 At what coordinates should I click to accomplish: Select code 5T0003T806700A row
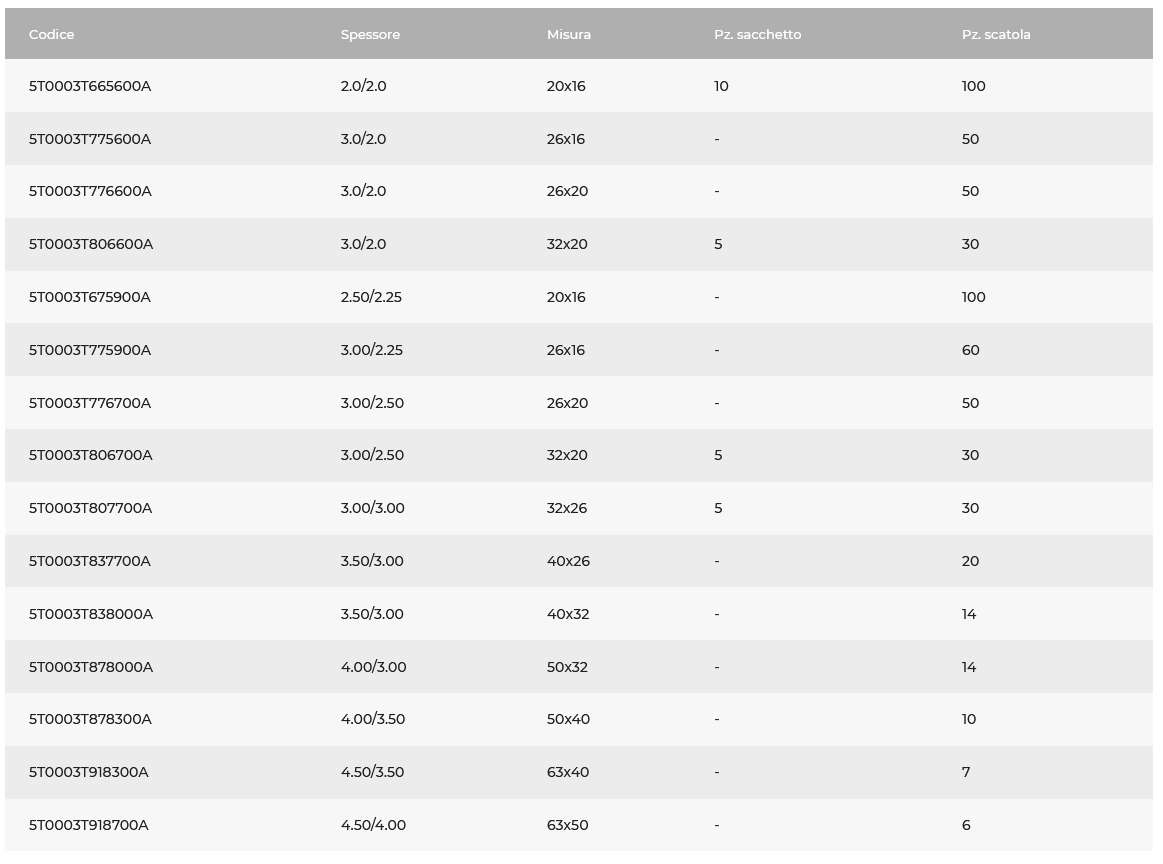click(579, 455)
